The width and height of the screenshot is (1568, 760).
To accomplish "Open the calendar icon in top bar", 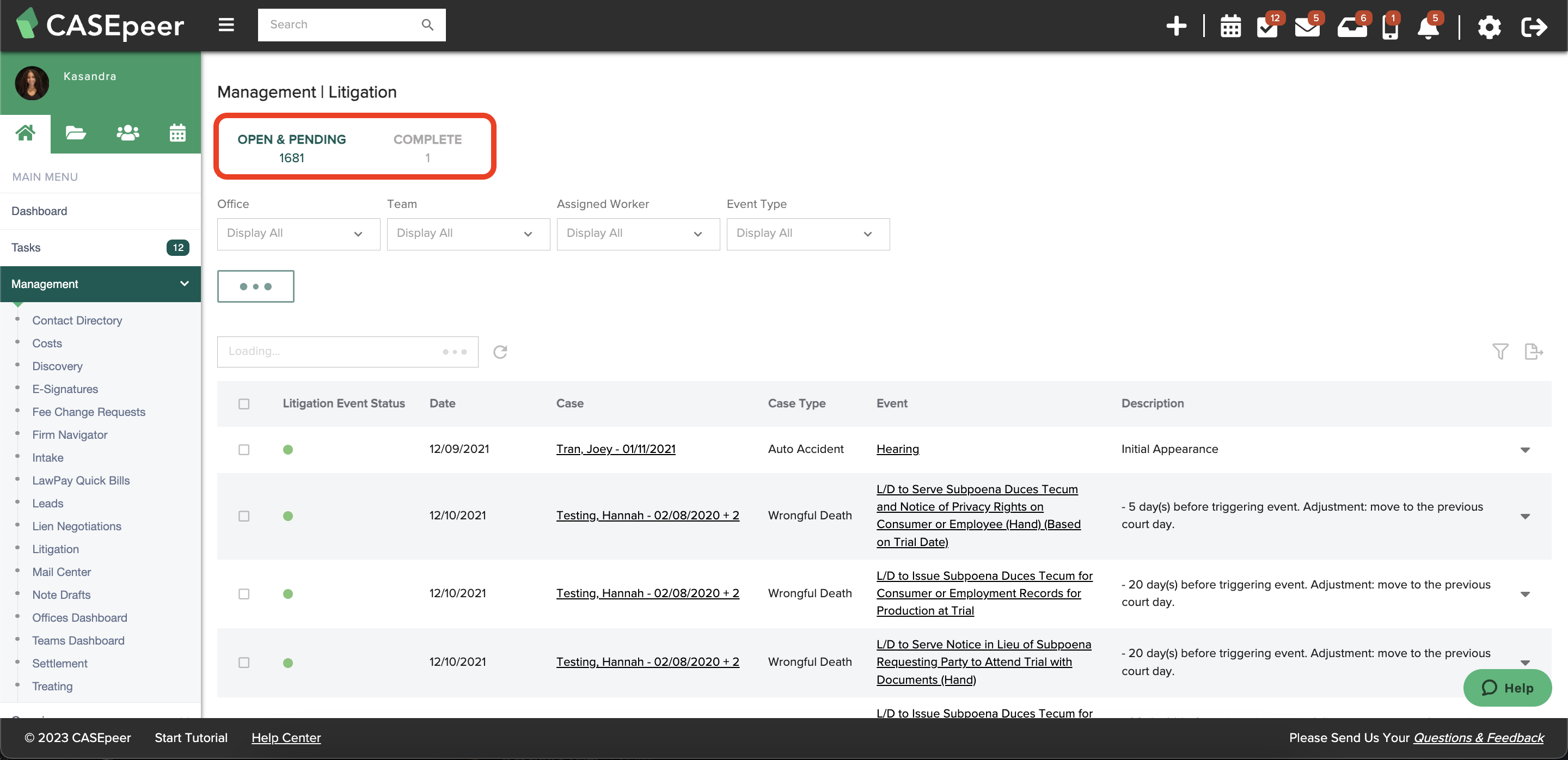I will click(x=1230, y=26).
